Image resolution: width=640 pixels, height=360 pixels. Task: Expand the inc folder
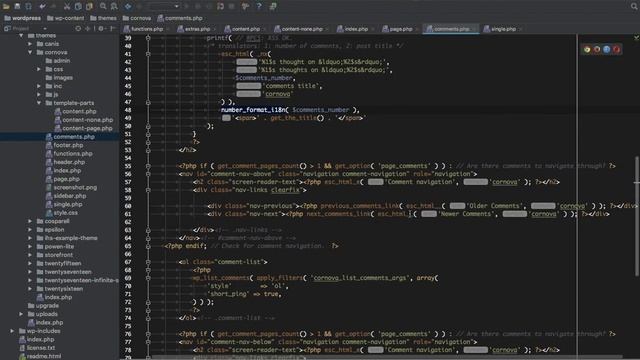tap(39, 86)
